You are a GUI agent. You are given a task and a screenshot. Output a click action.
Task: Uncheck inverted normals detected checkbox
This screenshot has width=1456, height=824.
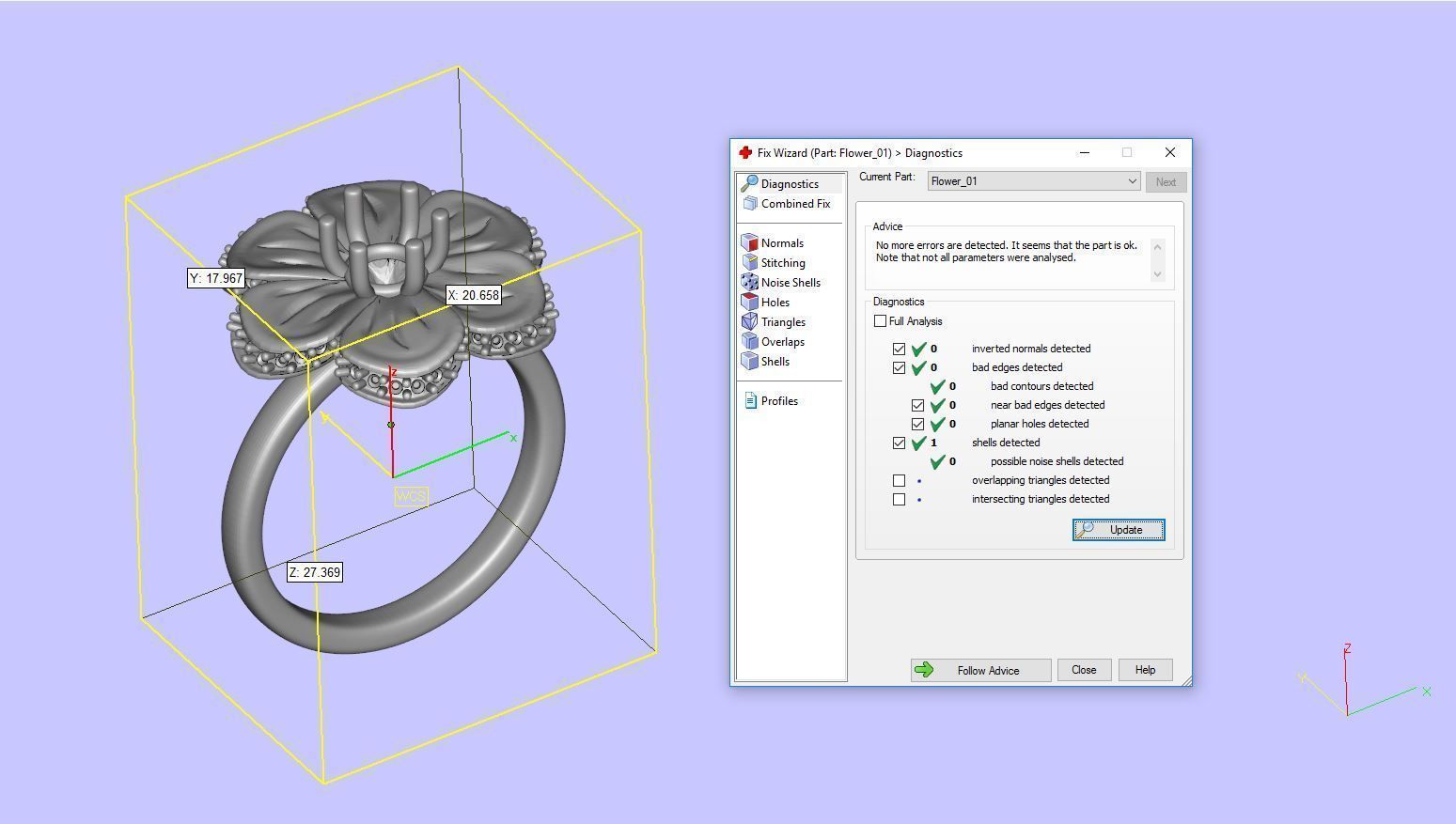click(900, 349)
